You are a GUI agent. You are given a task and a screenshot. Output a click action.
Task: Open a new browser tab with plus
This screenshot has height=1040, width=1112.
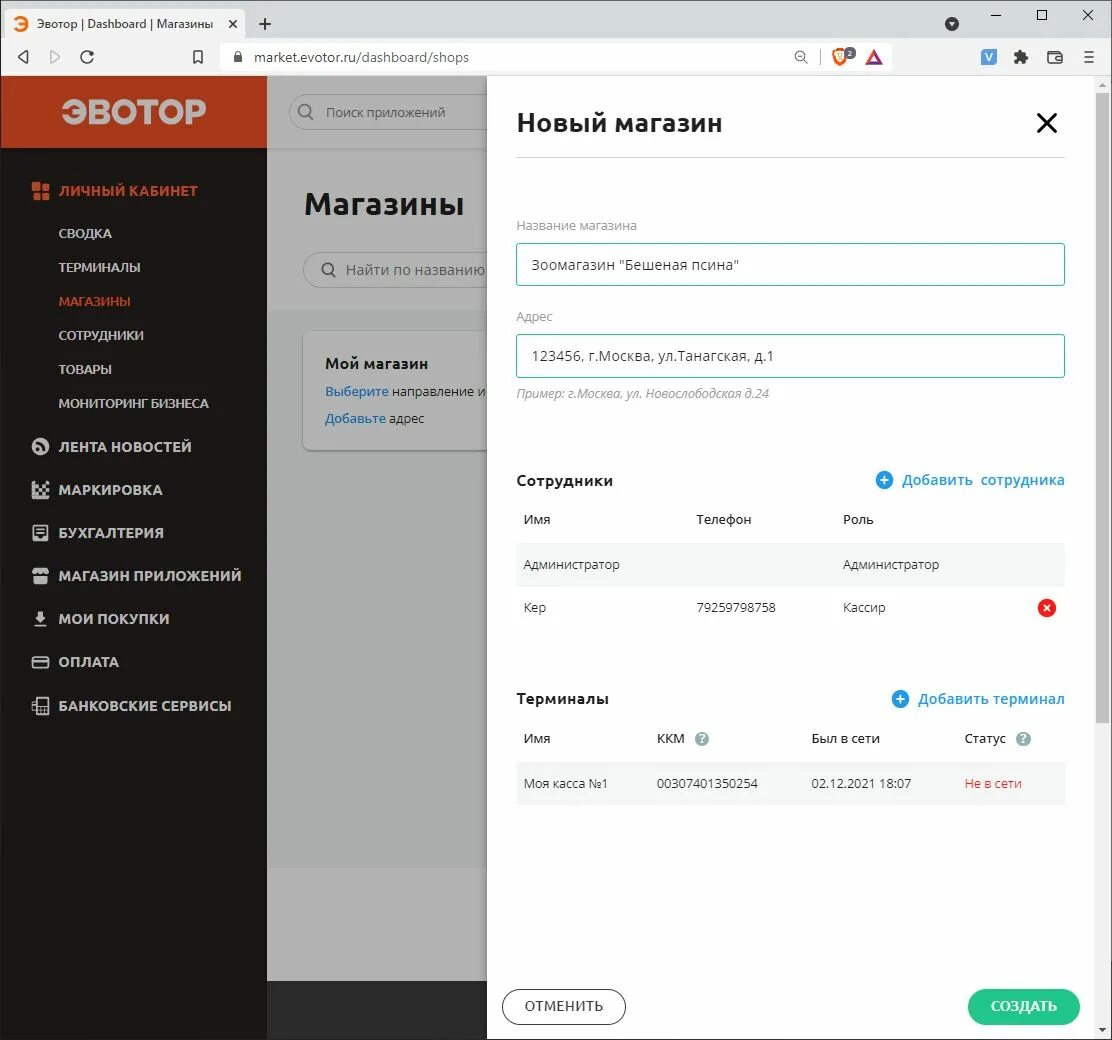coord(265,24)
